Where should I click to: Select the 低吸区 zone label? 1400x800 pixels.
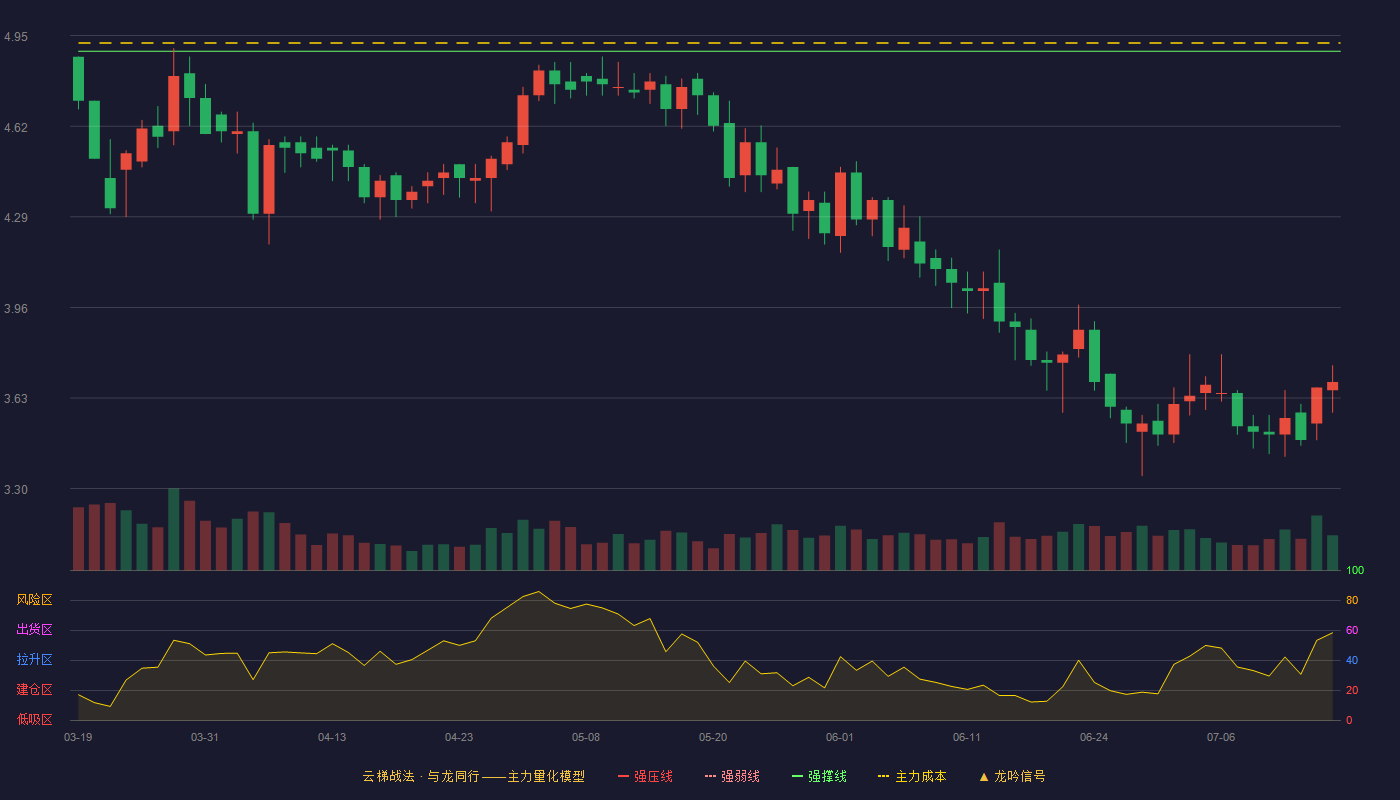[x=34, y=719]
